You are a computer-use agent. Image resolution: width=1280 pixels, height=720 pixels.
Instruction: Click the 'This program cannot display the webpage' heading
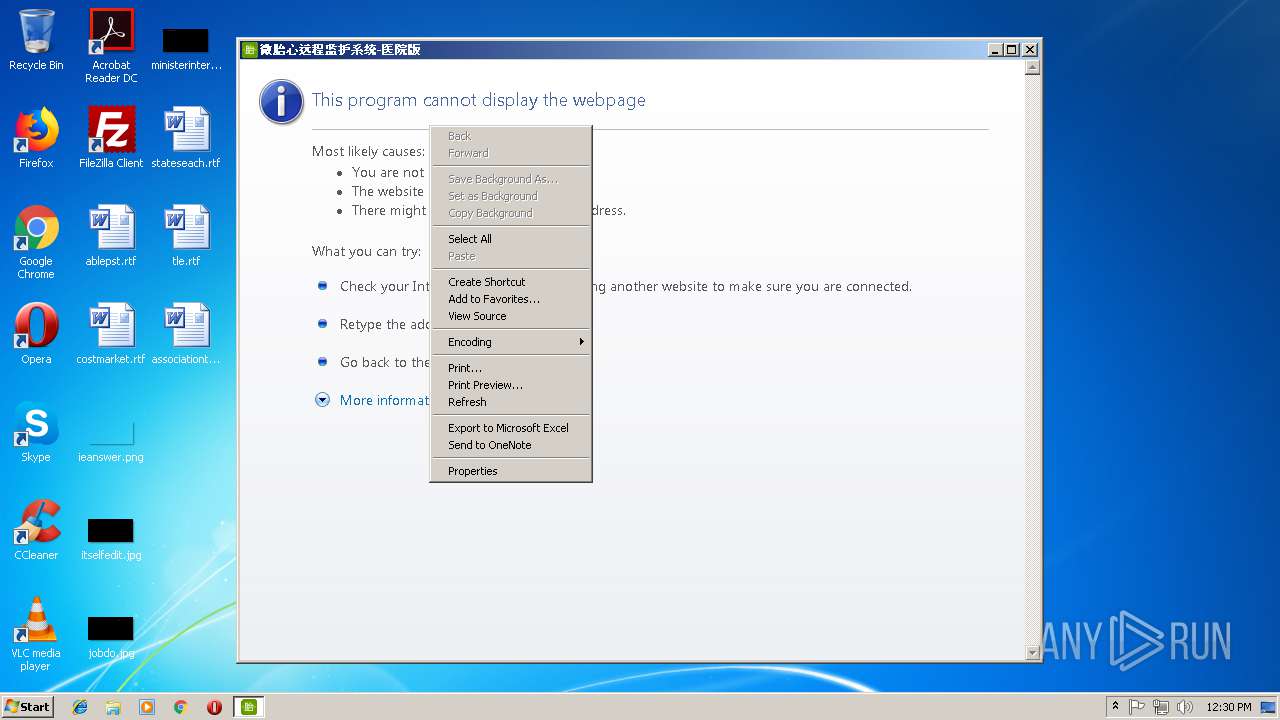479,100
